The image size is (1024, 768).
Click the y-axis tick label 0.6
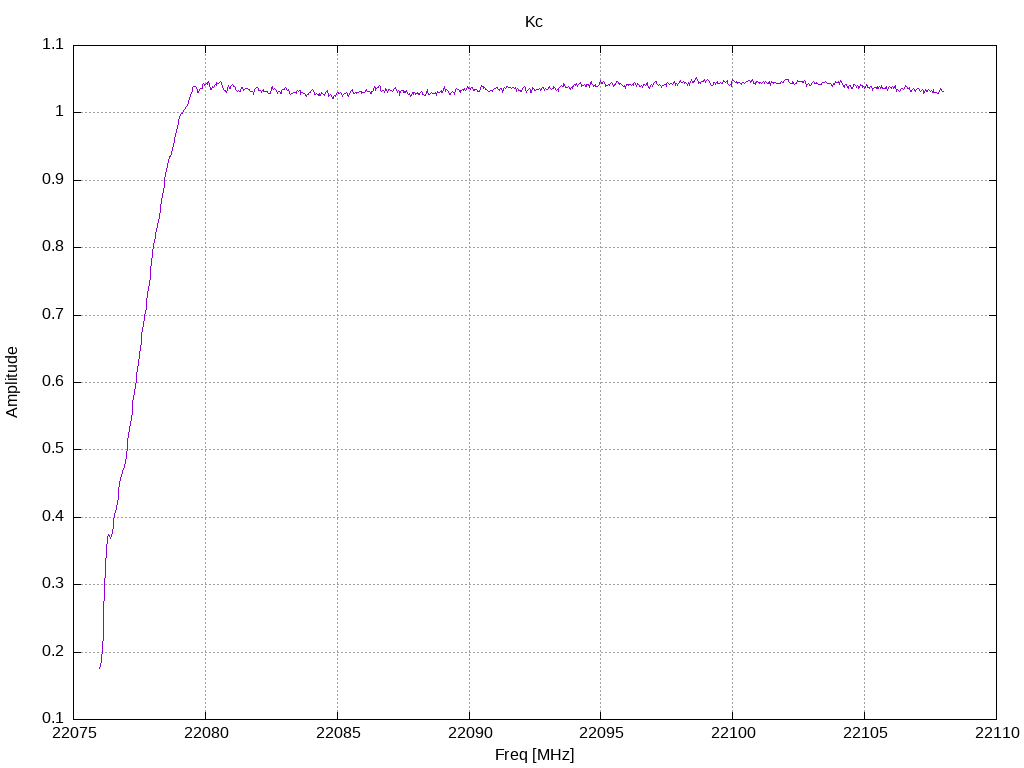click(53, 381)
